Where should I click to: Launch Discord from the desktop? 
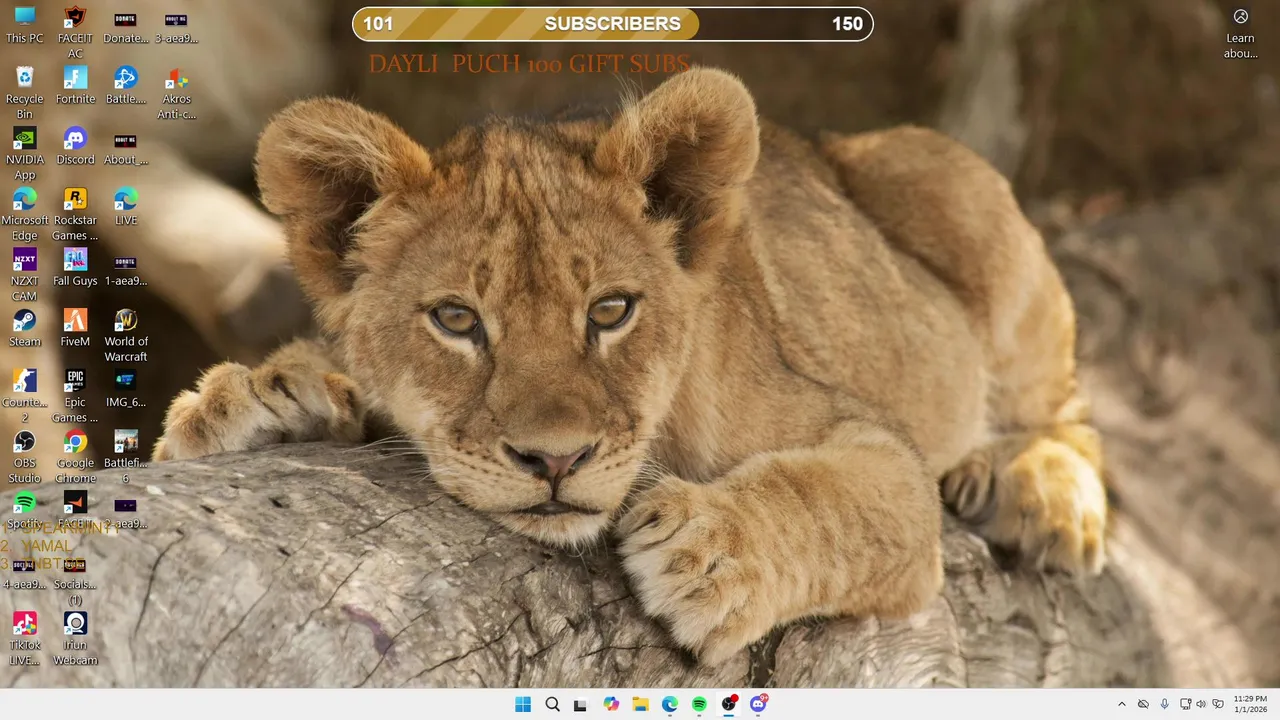(x=75, y=147)
